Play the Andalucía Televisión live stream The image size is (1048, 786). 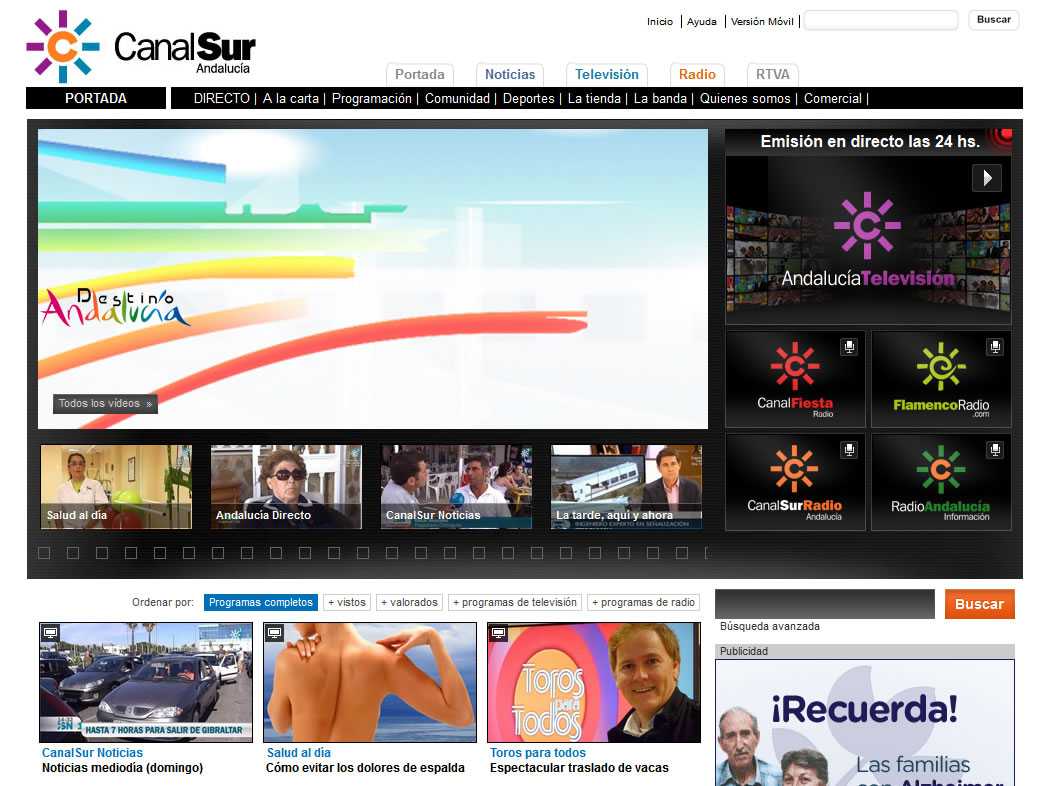987,178
